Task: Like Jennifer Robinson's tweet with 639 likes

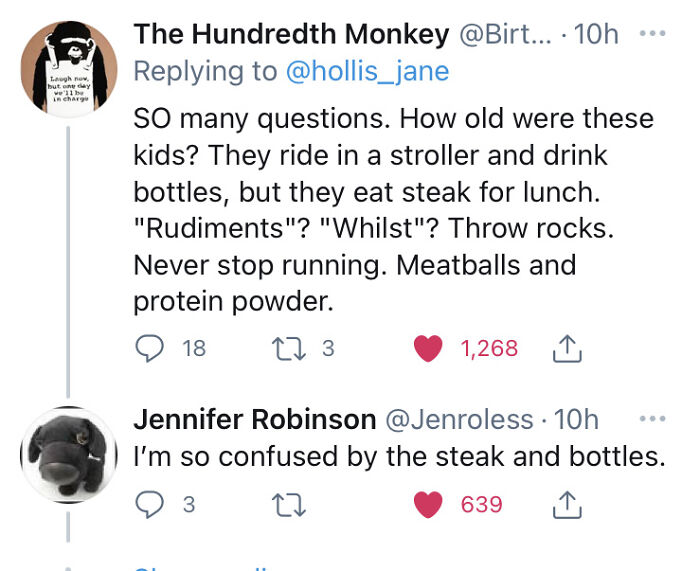Action: 428,504
